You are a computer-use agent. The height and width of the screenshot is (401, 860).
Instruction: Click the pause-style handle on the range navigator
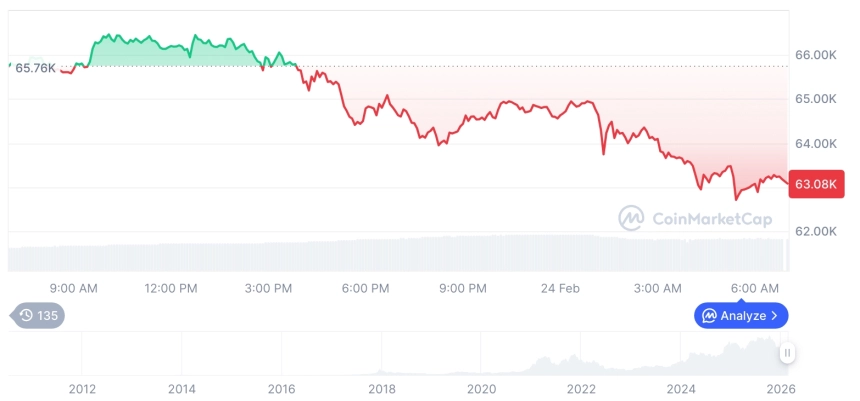click(x=788, y=352)
